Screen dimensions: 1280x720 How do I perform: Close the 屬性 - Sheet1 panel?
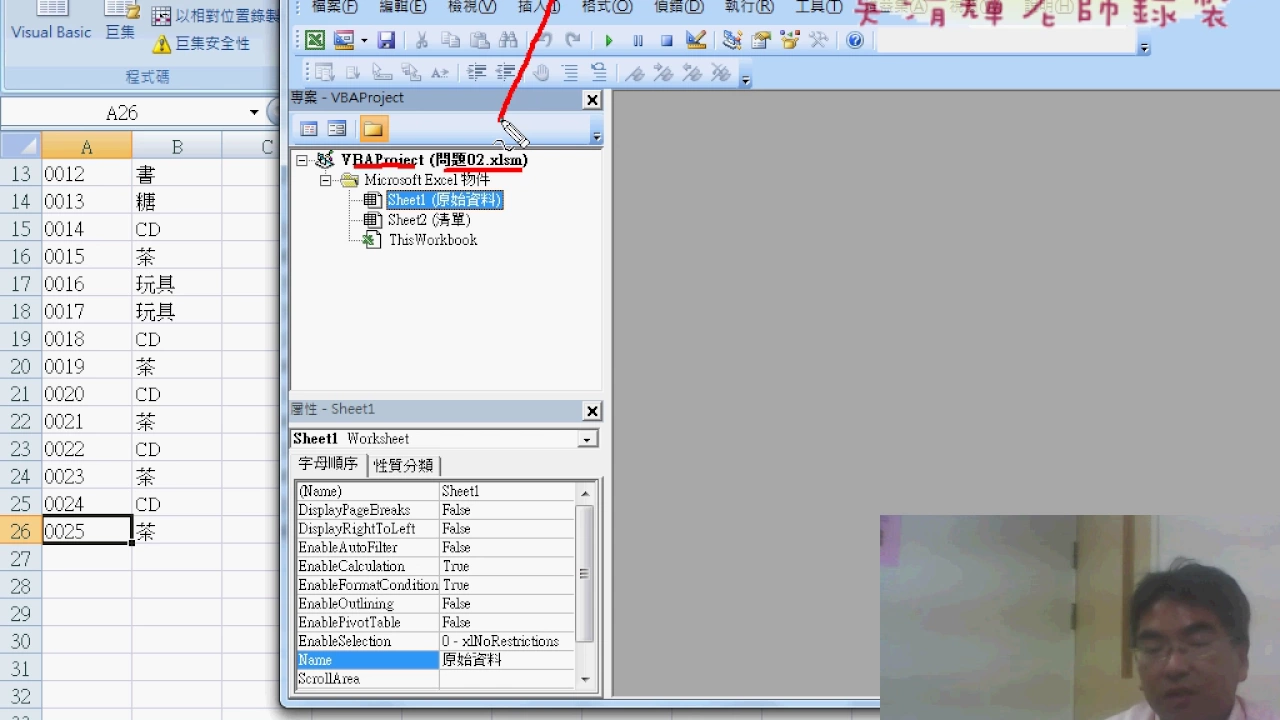(x=592, y=411)
